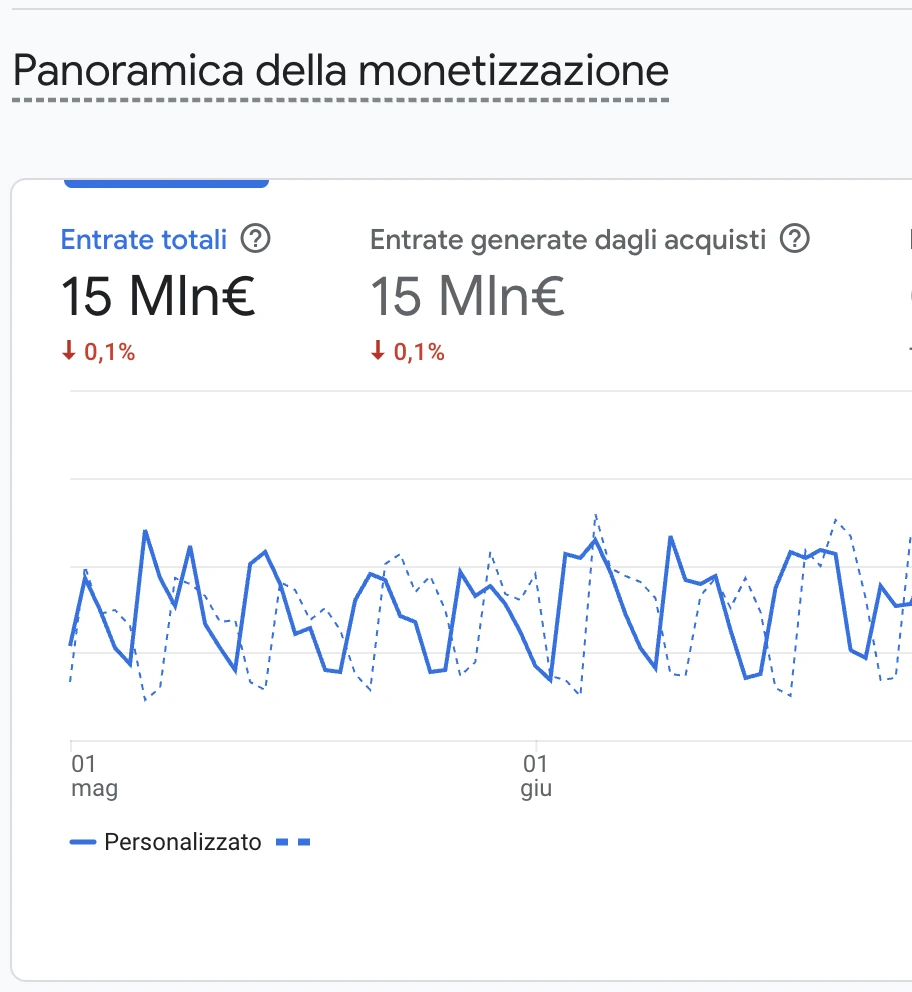
Task: Click the dashed line icon in the legend
Action: 293,843
